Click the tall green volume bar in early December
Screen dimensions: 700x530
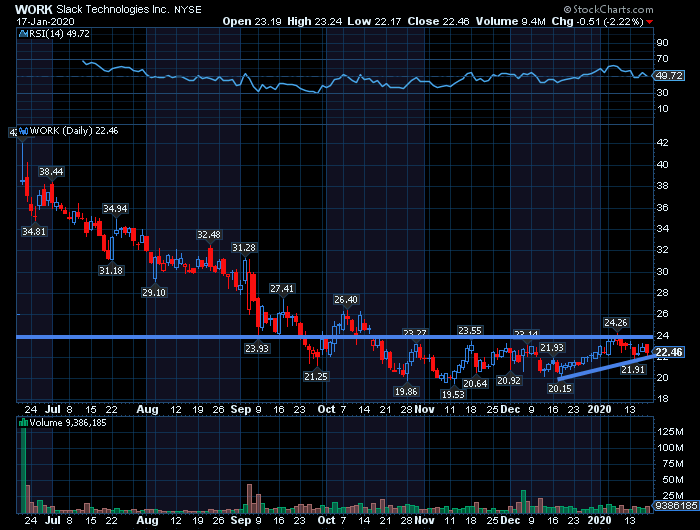(x=523, y=501)
